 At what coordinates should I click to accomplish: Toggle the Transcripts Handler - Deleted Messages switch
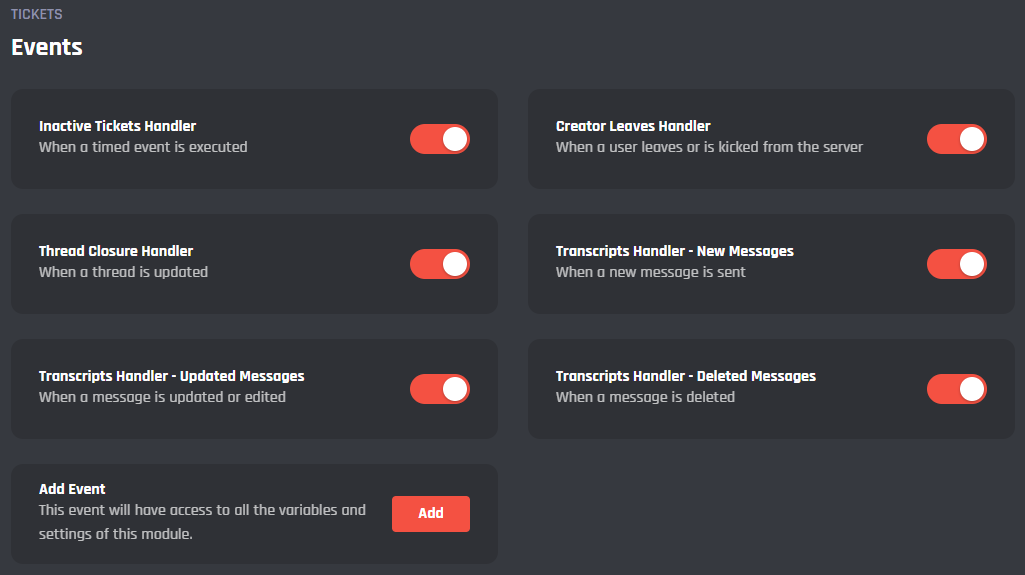coord(956,389)
